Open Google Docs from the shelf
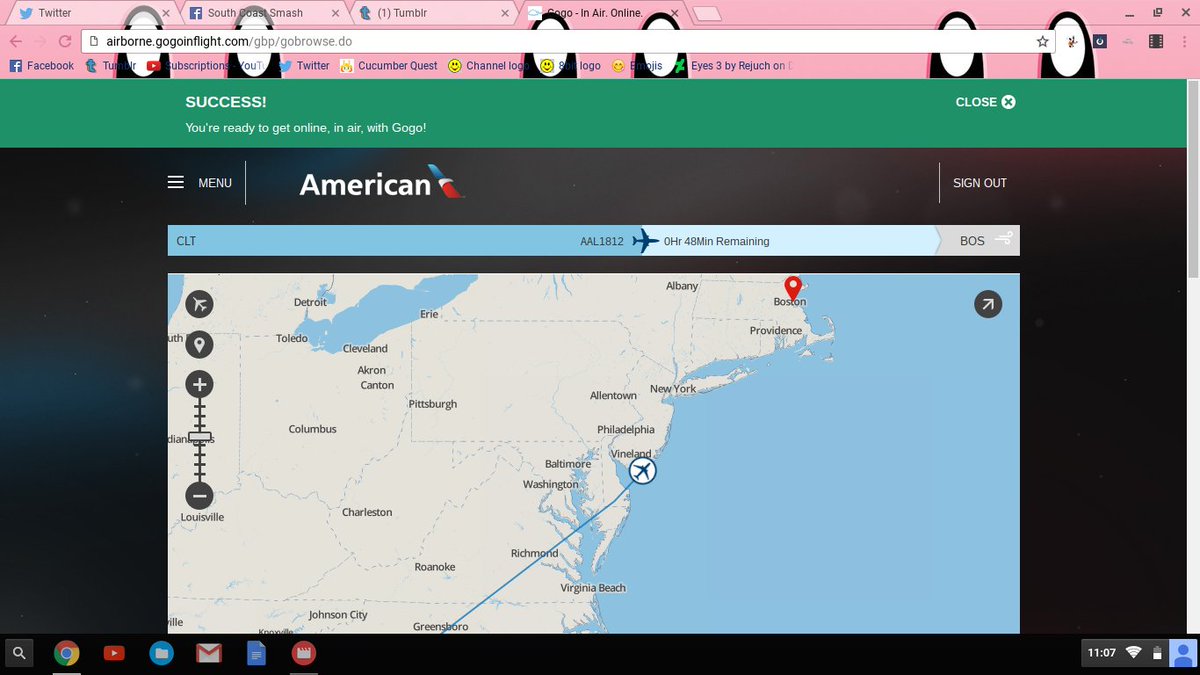The width and height of the screenshot is (1200, 675). point(255,653)
